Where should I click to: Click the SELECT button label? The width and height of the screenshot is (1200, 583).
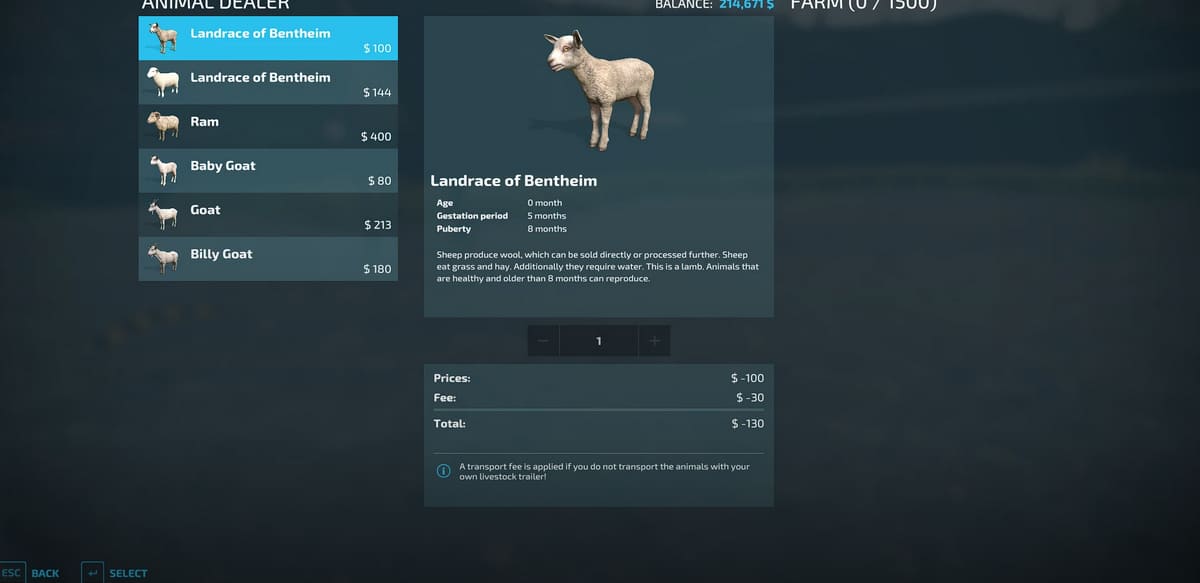[128, 573]
